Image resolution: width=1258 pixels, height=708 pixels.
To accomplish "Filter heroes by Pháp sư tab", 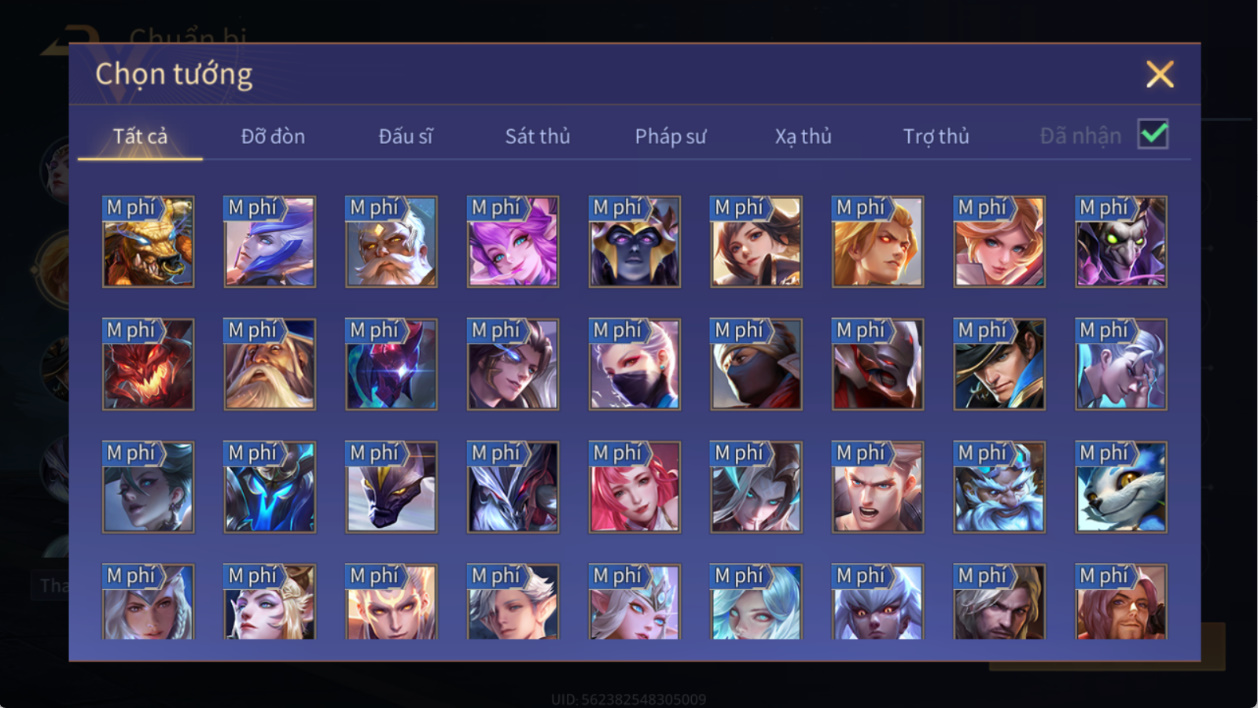I will coord(670,137).
